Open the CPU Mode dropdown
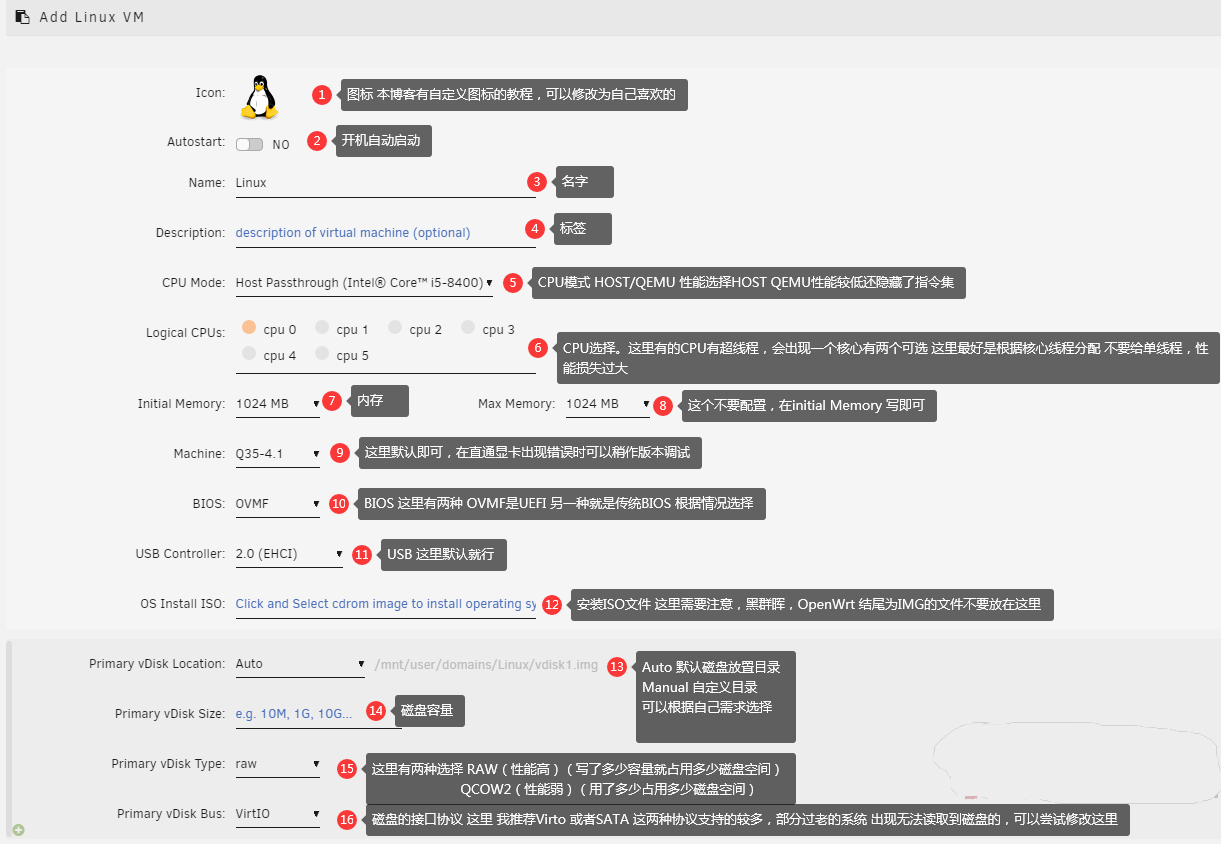The image size is (1221, 844). 364,283
